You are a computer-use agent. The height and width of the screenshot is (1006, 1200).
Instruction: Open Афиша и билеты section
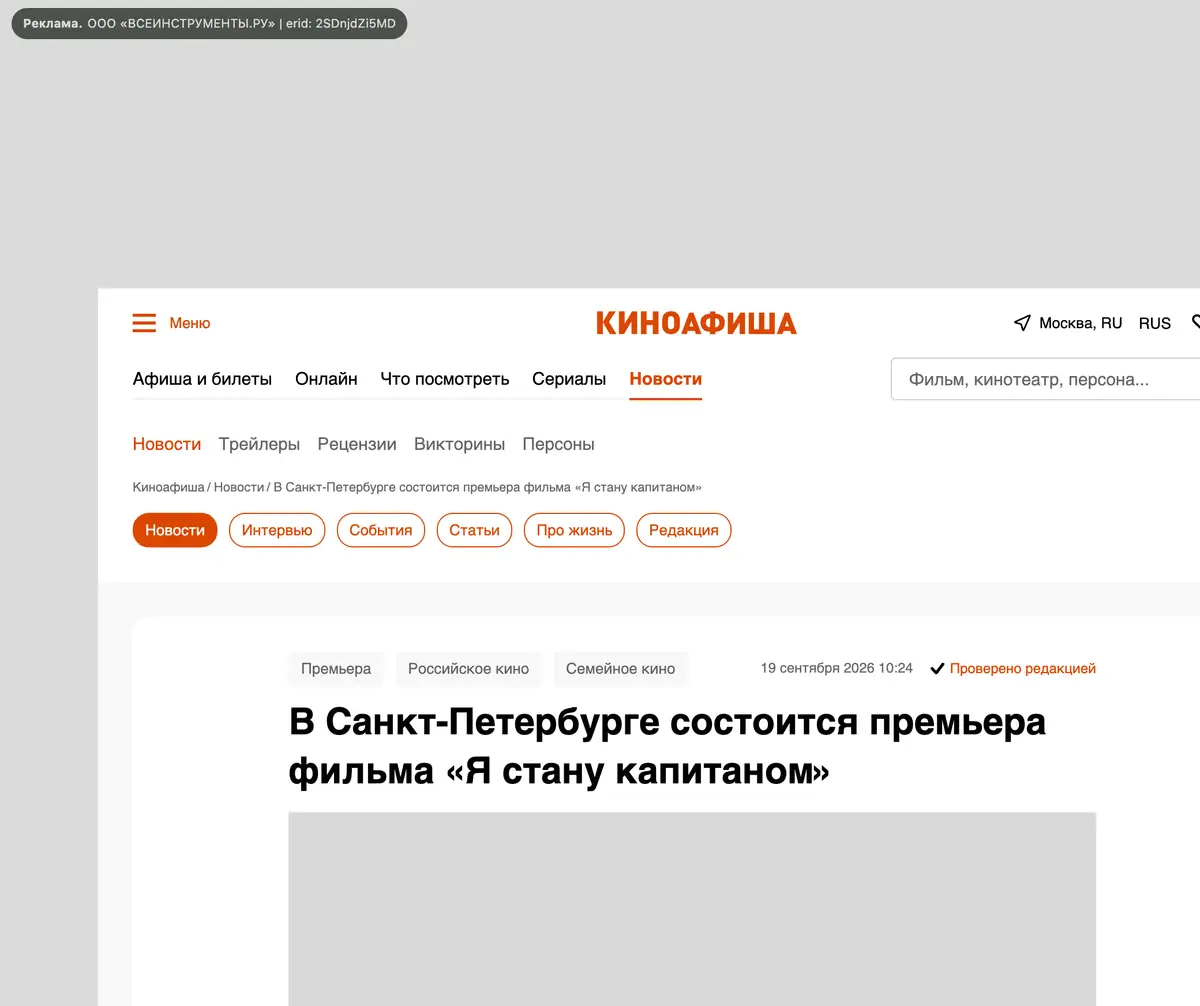pyautogui.click(x=202, y=379)
